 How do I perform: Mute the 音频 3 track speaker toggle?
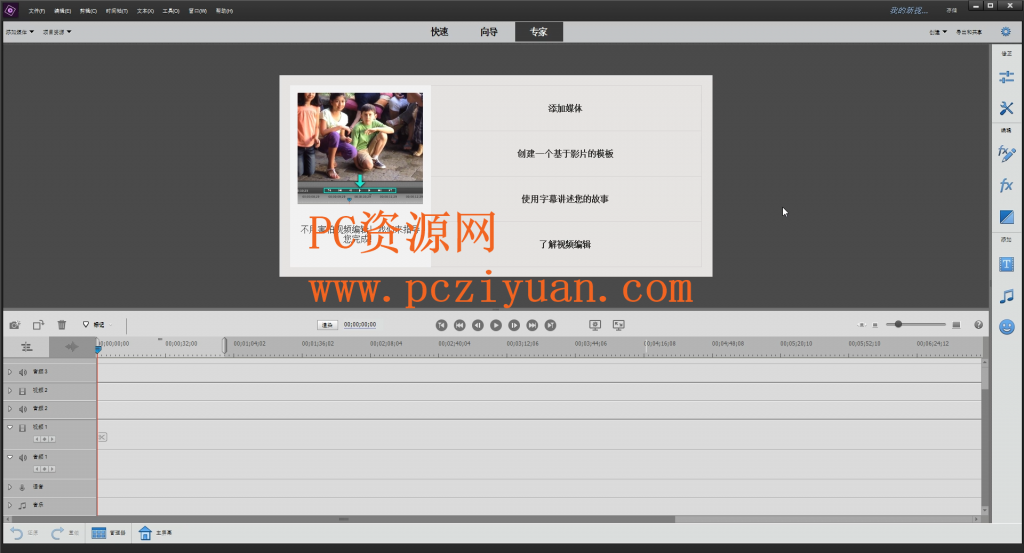coord(23,372)
